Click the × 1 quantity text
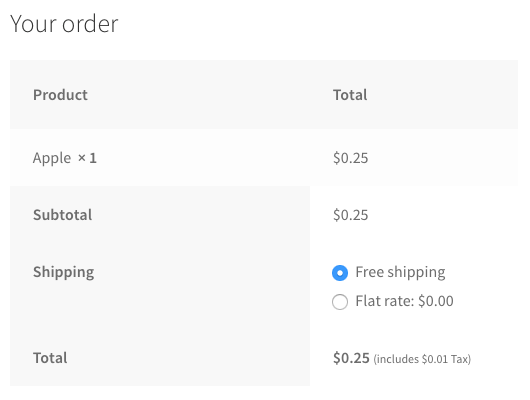 click(x=87, y=158)
